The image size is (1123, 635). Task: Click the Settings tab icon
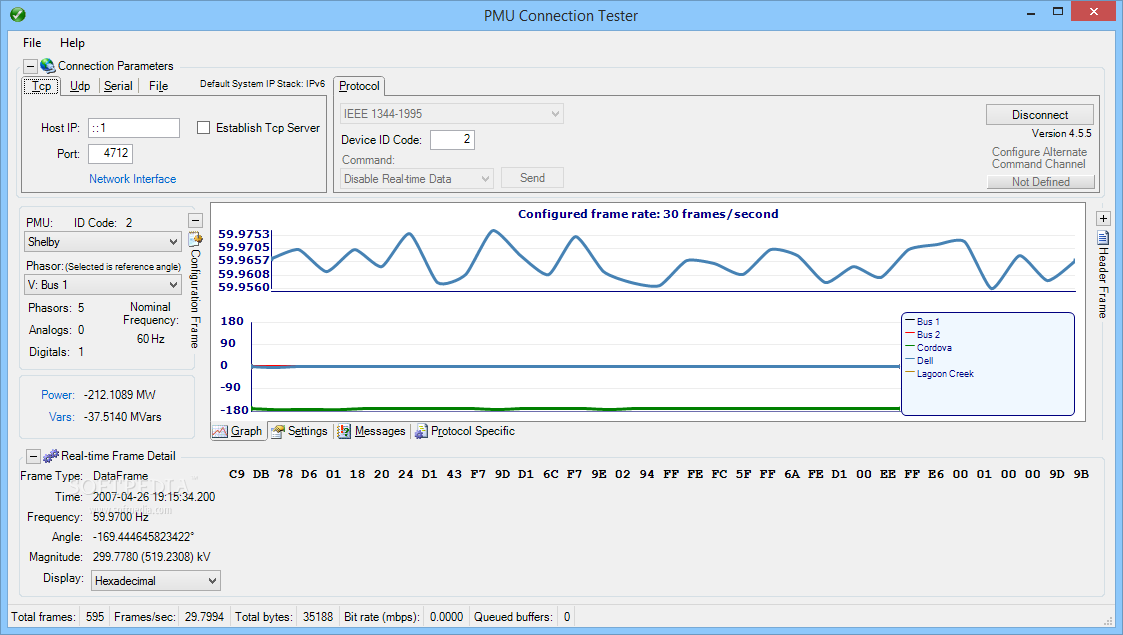coord(278,431)
